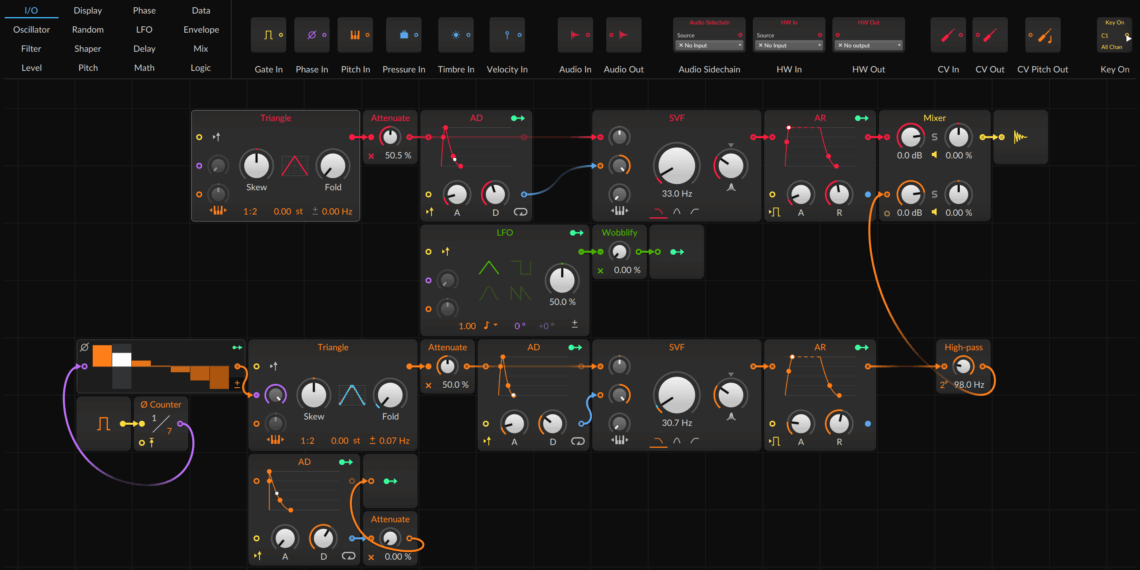Toggle solo on the first Mixer channel
This screenshot has width=1140, height=570.
935,137
